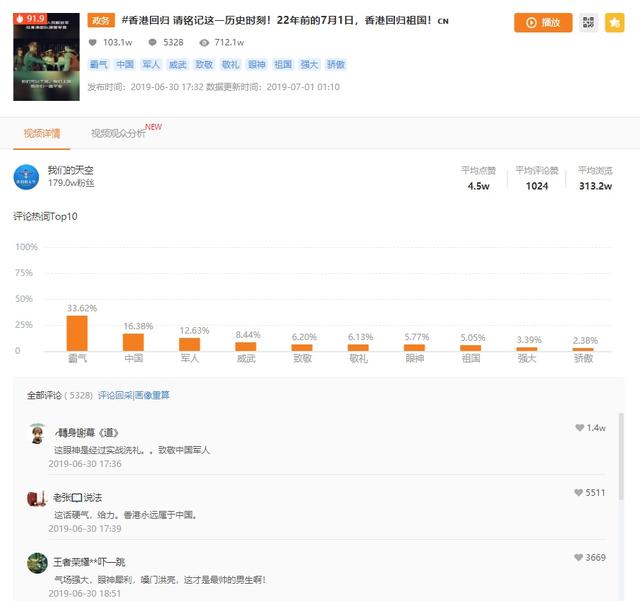Click the heart icon with 5511 likes
Viewport: 640px width, 601px height.
[x=578, y=492]
